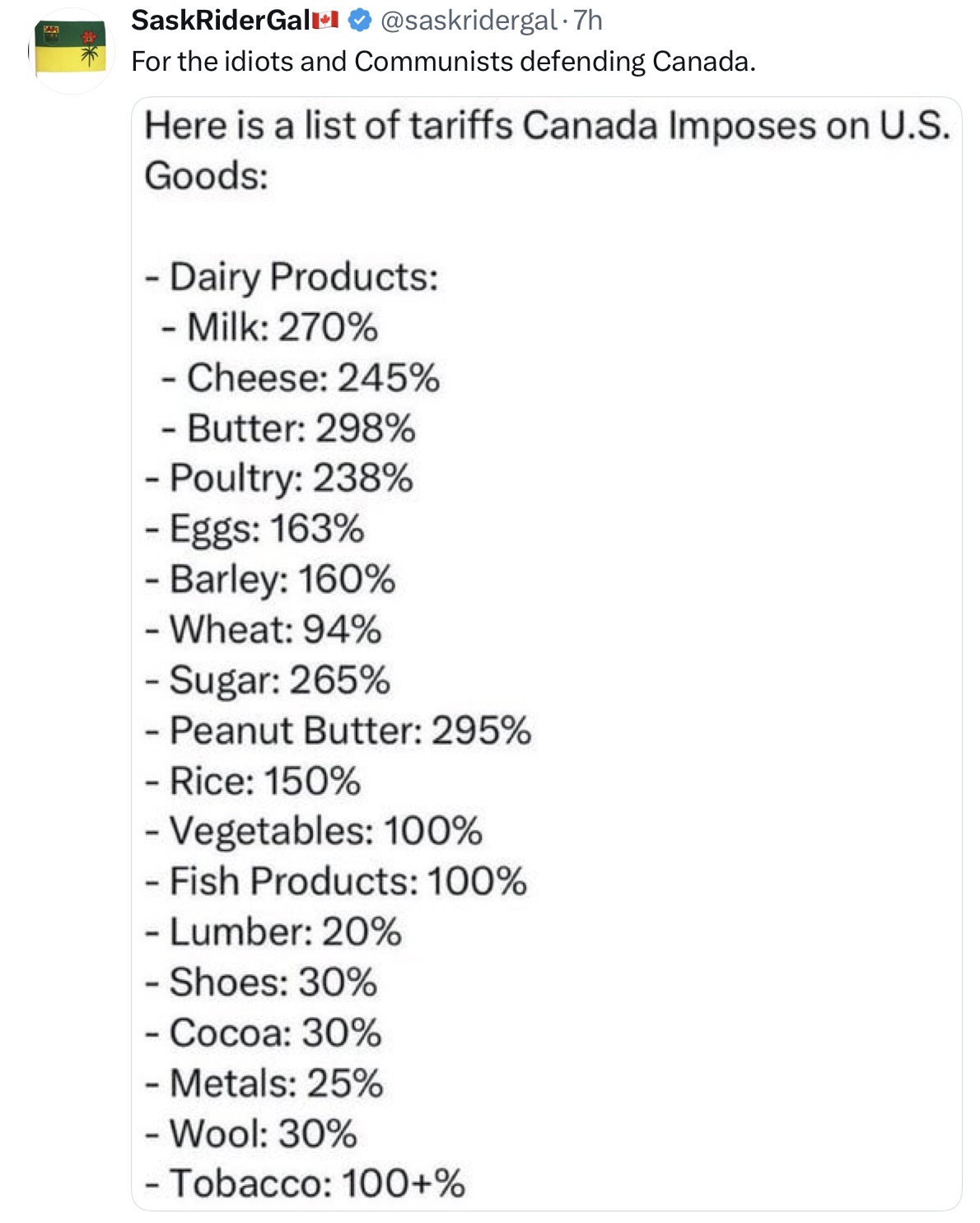Open the attached tariff list image

(547, 654)
